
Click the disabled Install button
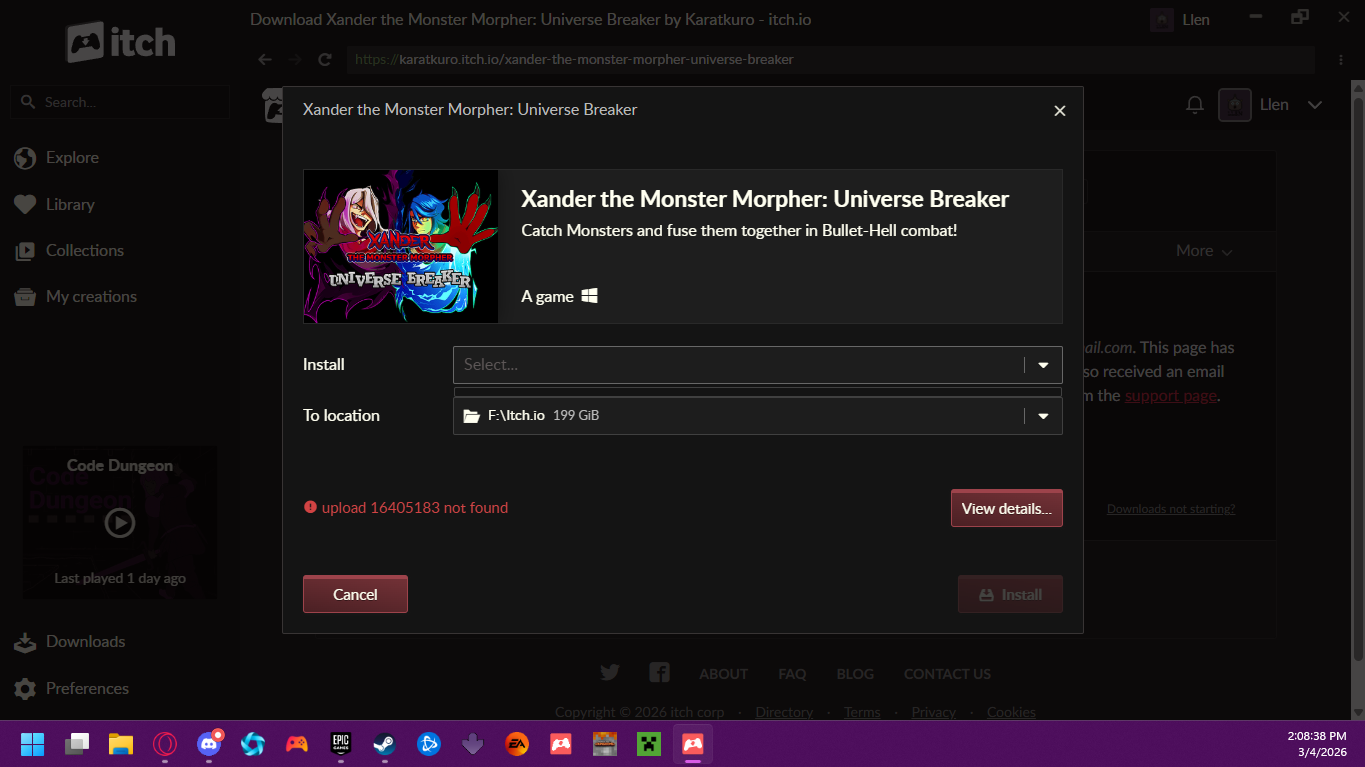click(x=1010, y=594)
